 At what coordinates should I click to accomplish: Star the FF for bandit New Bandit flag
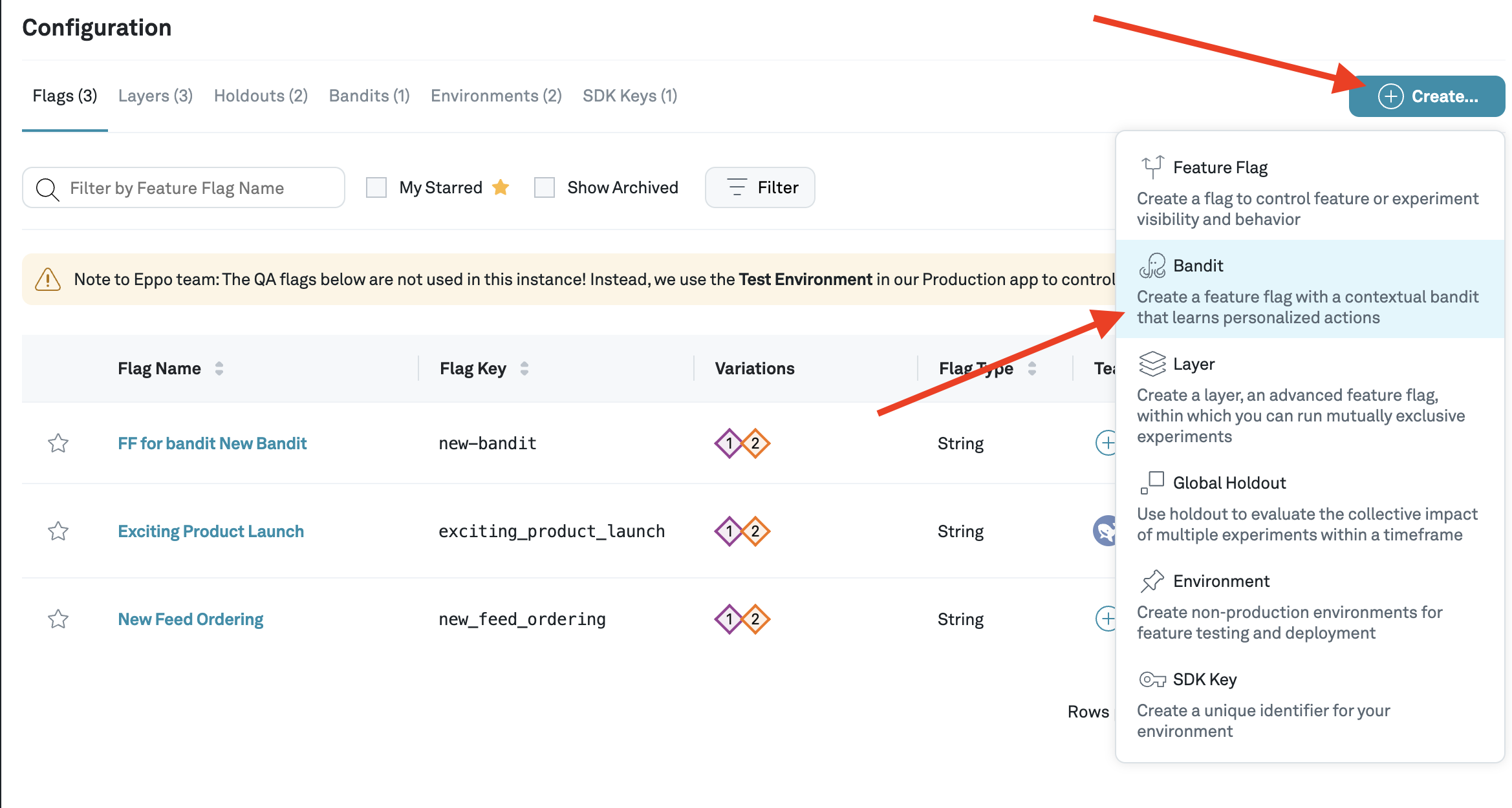(x=58, y=443)
